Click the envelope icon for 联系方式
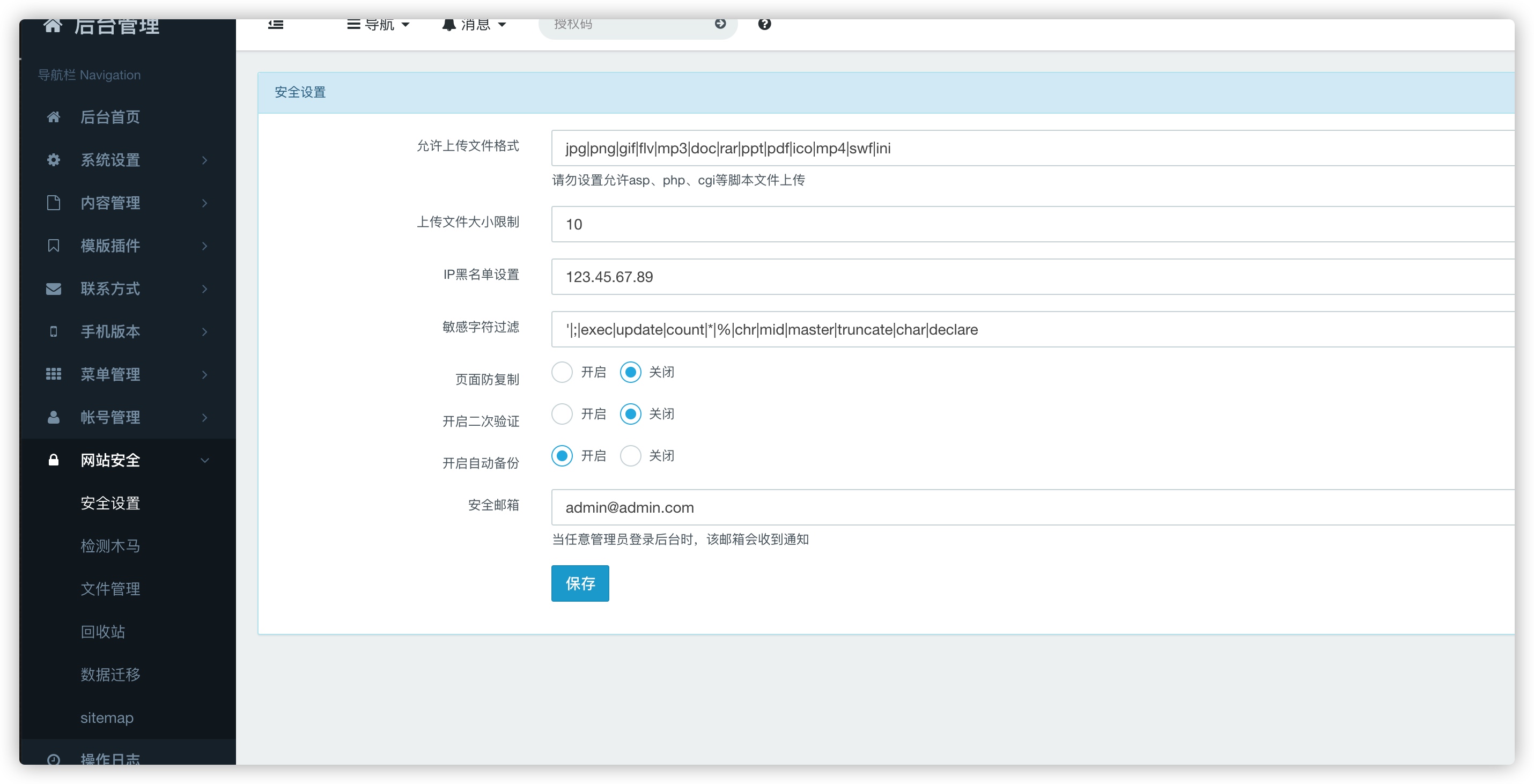This screenshot has height=784, width=1534. pyautogui.click(x=54, y=289)
